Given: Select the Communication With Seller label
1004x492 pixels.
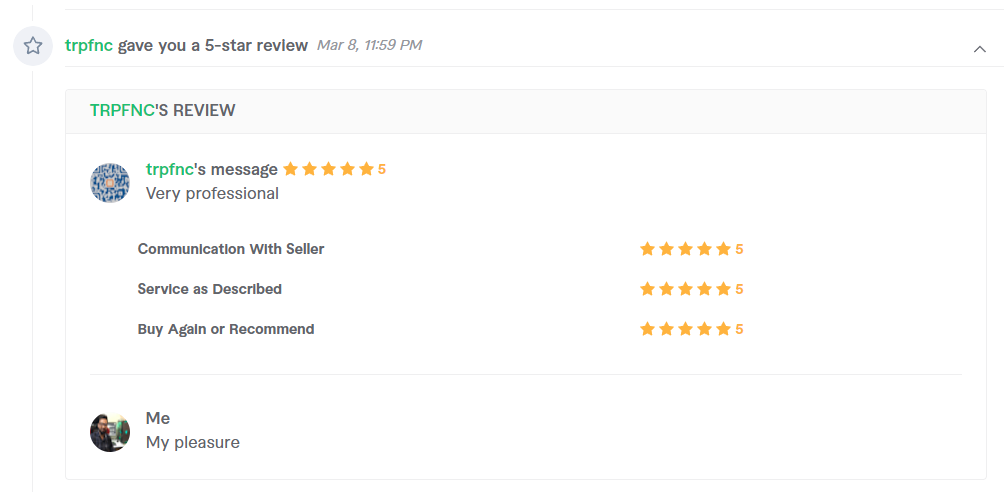Looking at the screenshot, I should (231, 249).
